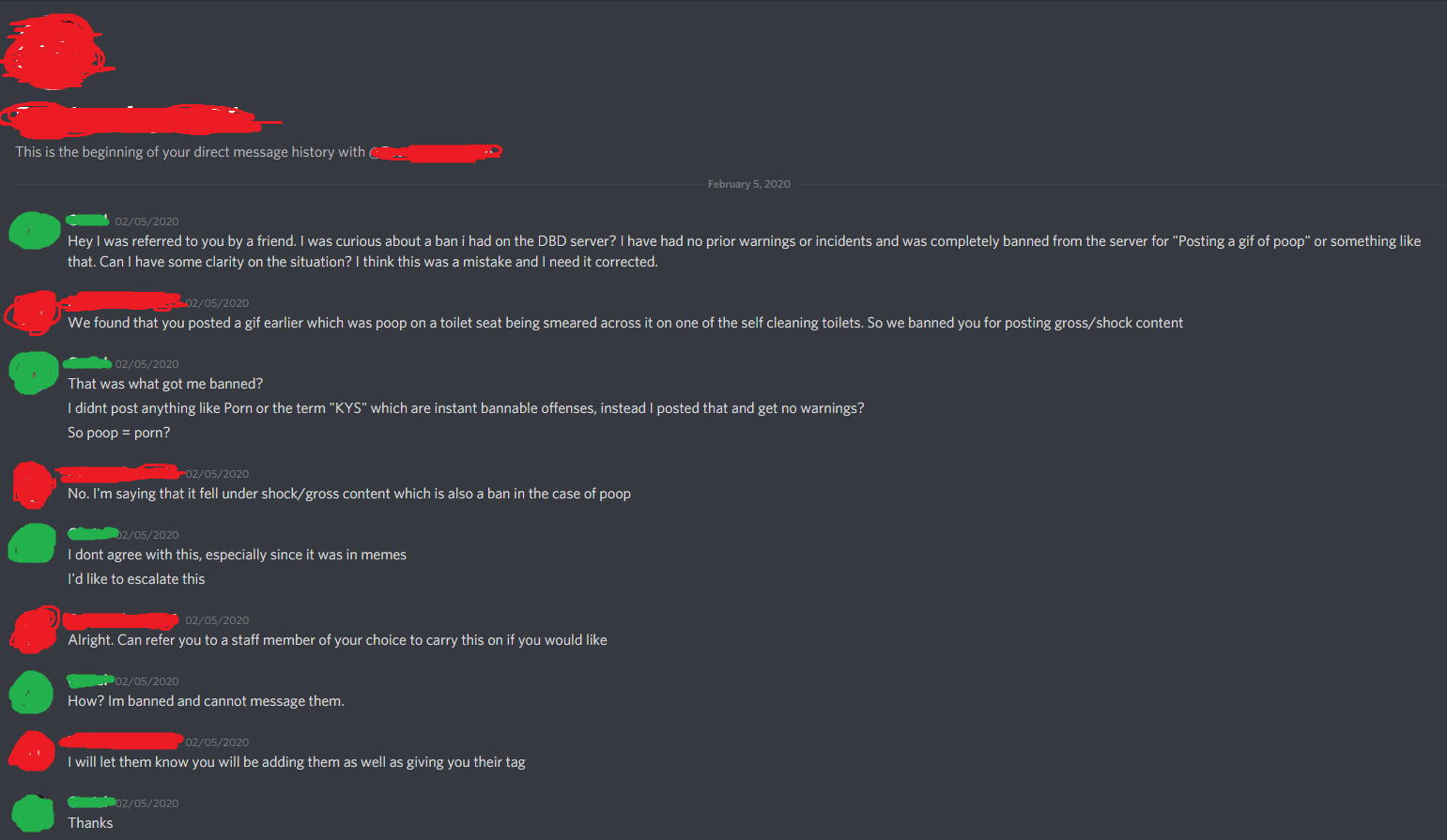The image size is (1447, 840).
Task: Click the timestamp next to the final "Thanks" message
Action: tap(146, 802)
